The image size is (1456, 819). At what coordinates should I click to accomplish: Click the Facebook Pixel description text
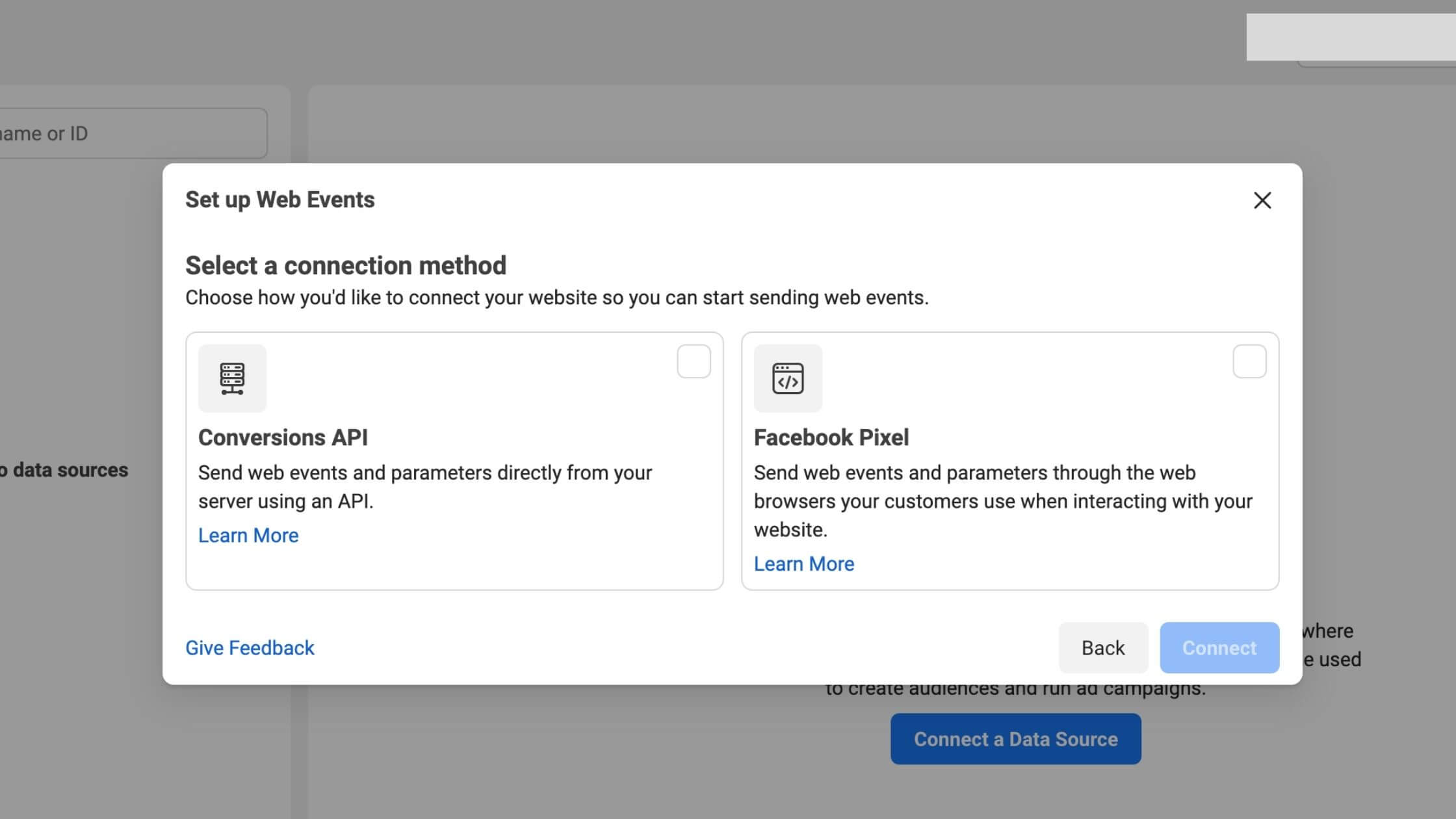pyautogui.click(x=1003, y=501)
